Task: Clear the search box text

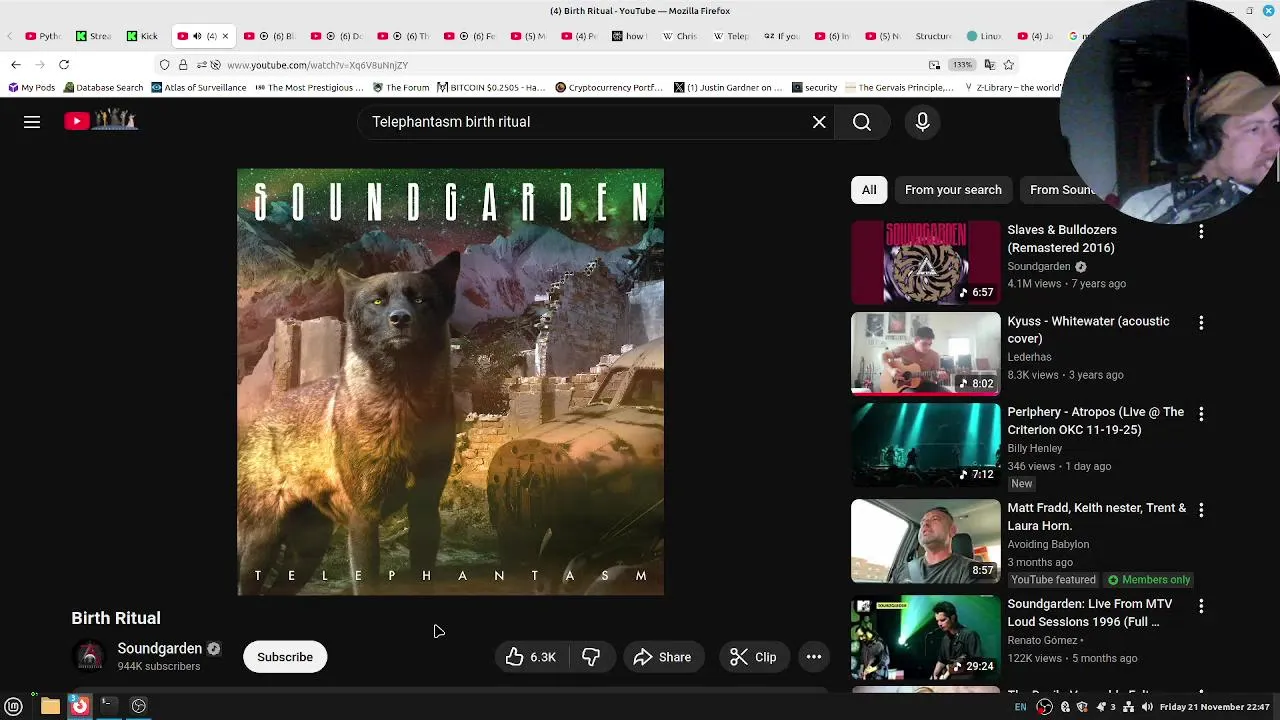Action: click(x=819, y=122)
